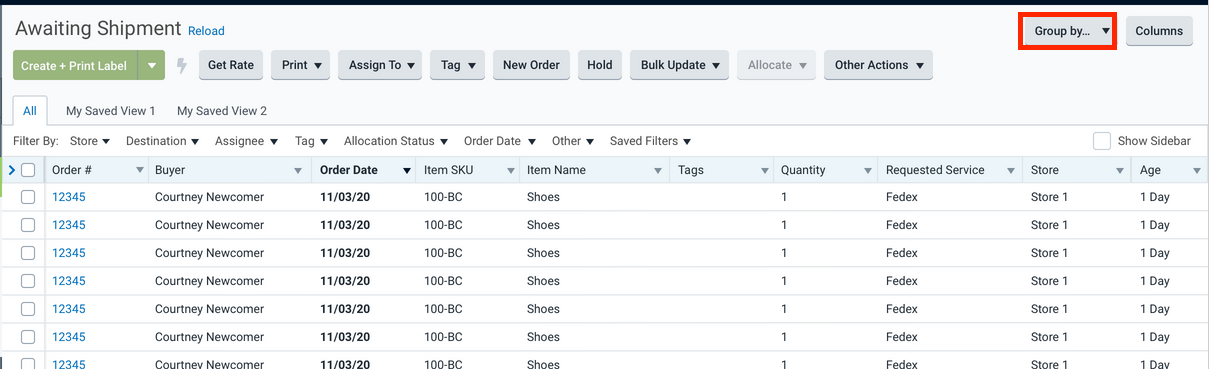Image resolution: width=1209 pixels, height=369 pixels.
Task: Open the Assign To dropdown
Action: tap(380, 65)
